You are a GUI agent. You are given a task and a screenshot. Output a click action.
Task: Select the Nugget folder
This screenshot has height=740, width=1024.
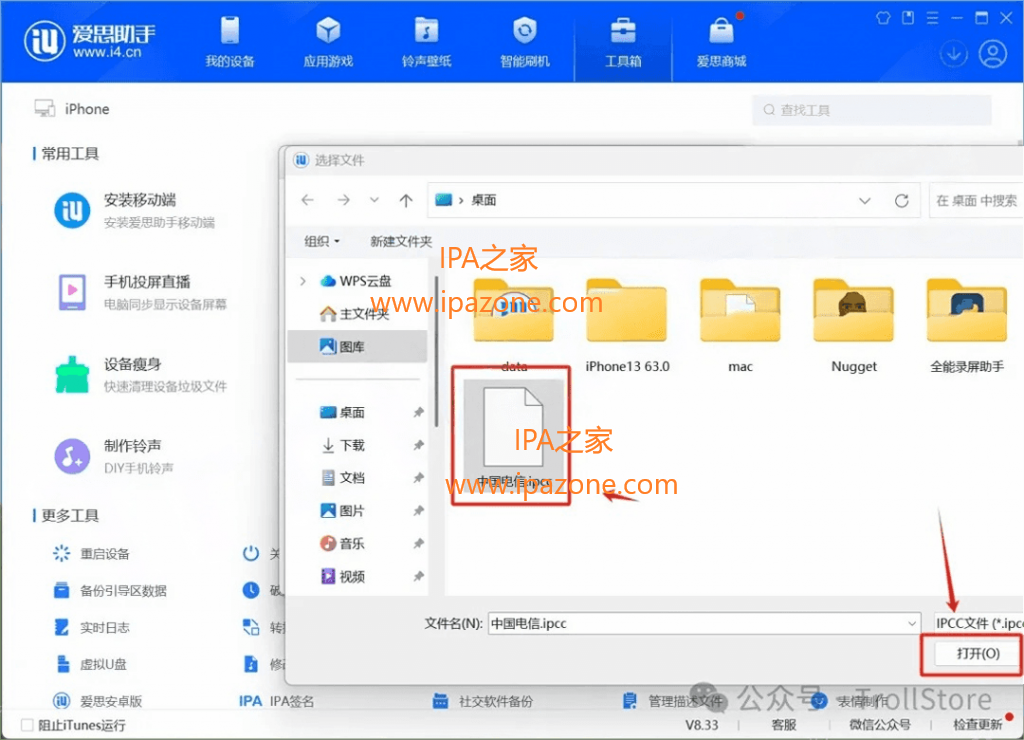854,325
